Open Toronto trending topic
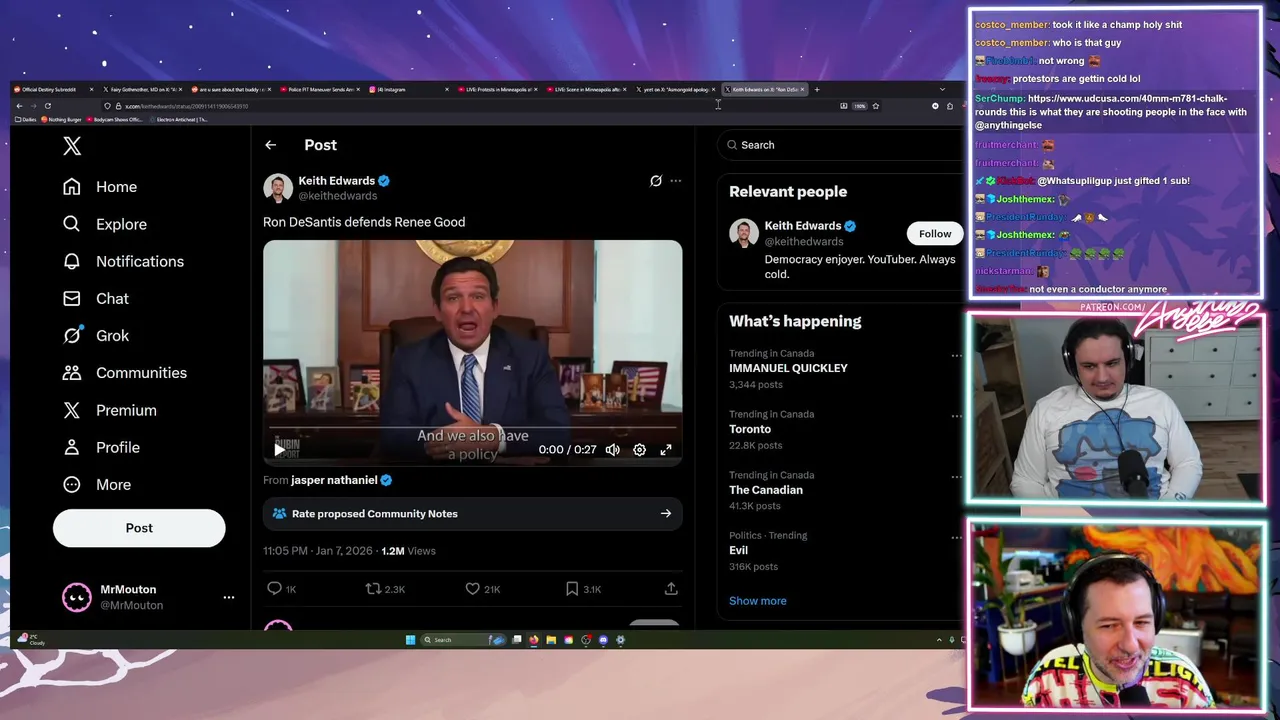 (x=750, y=429)
